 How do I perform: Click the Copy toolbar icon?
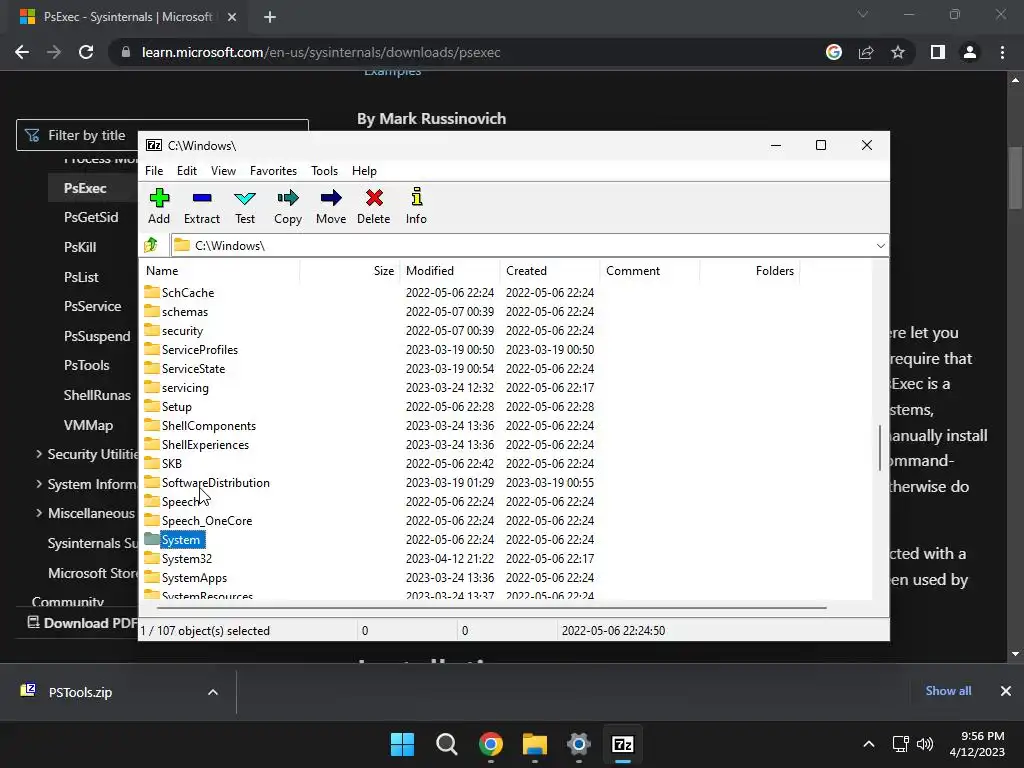coord(288,198)
